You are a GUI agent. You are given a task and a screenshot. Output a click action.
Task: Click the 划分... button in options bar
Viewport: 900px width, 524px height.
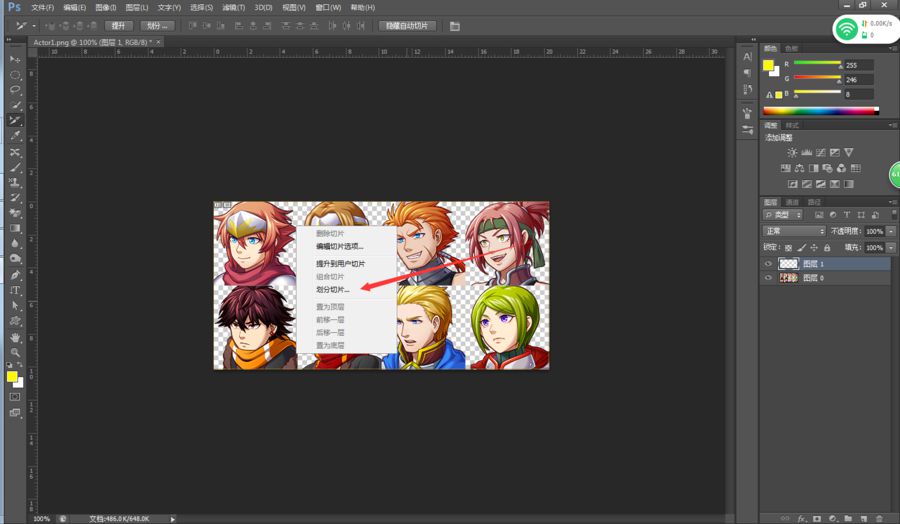point(156,26)
